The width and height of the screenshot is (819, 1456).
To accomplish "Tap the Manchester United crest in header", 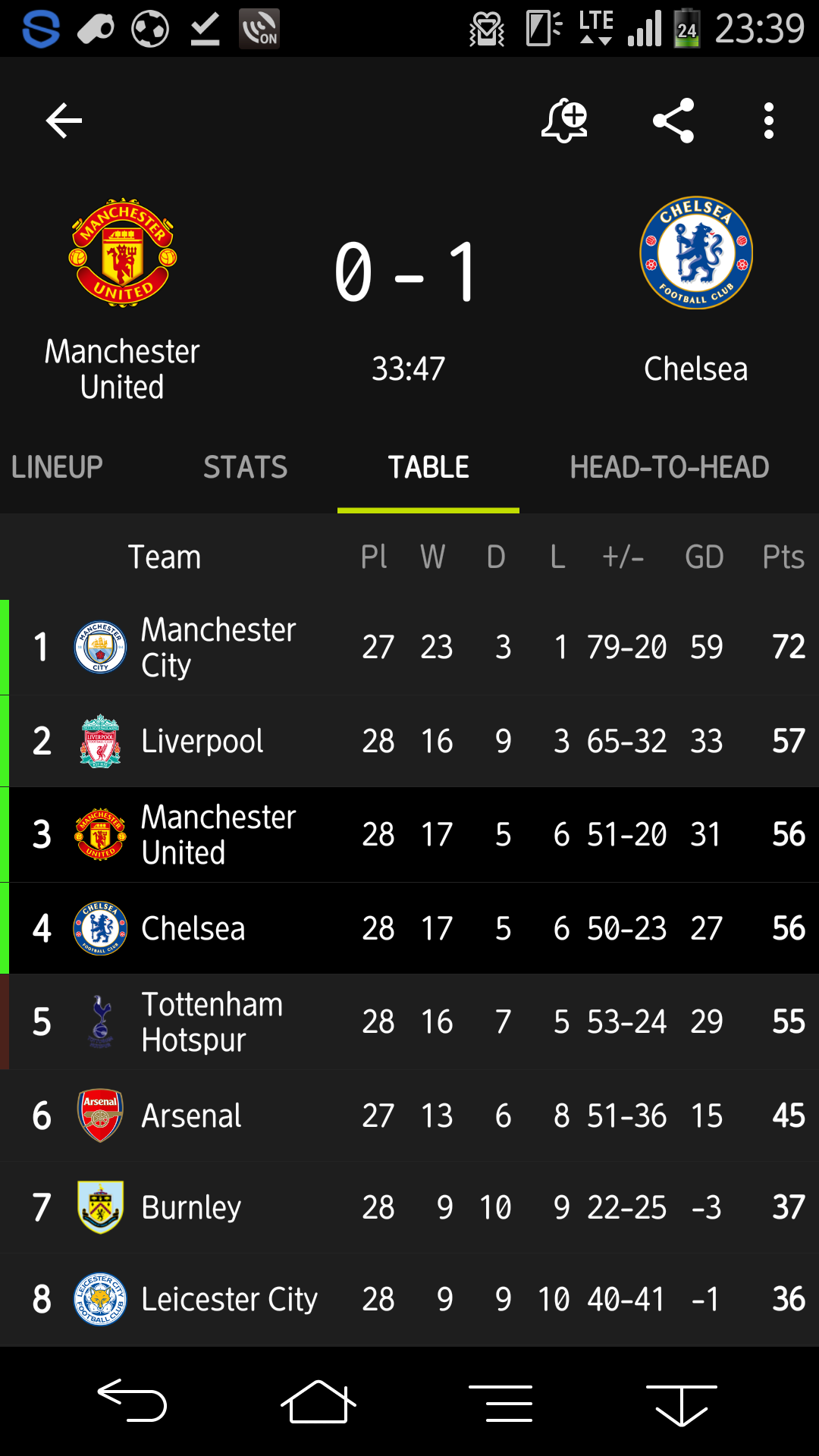I will 123,253.
